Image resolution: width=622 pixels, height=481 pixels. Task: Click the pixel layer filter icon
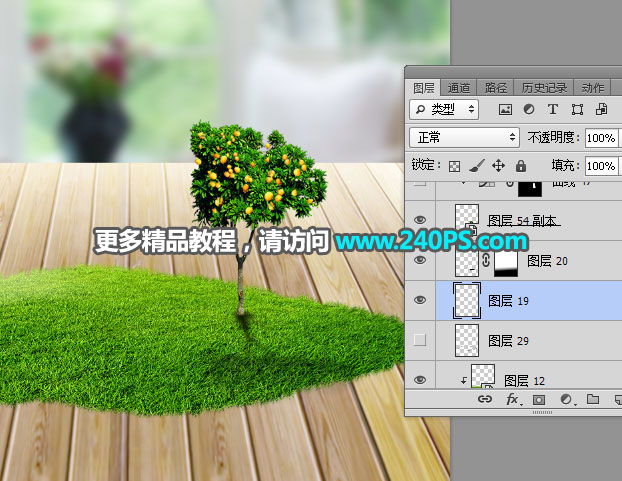506,109
